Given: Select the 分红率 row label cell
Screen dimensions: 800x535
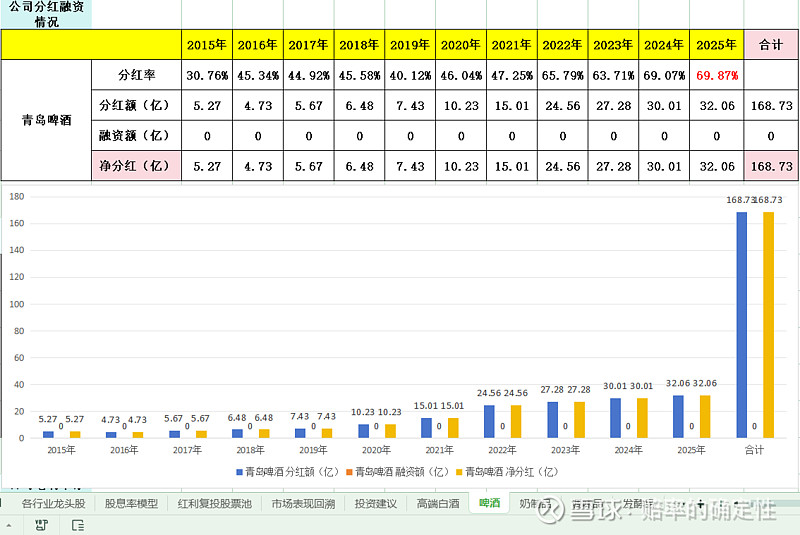Looking at the screenshot, I should point(136,75).
